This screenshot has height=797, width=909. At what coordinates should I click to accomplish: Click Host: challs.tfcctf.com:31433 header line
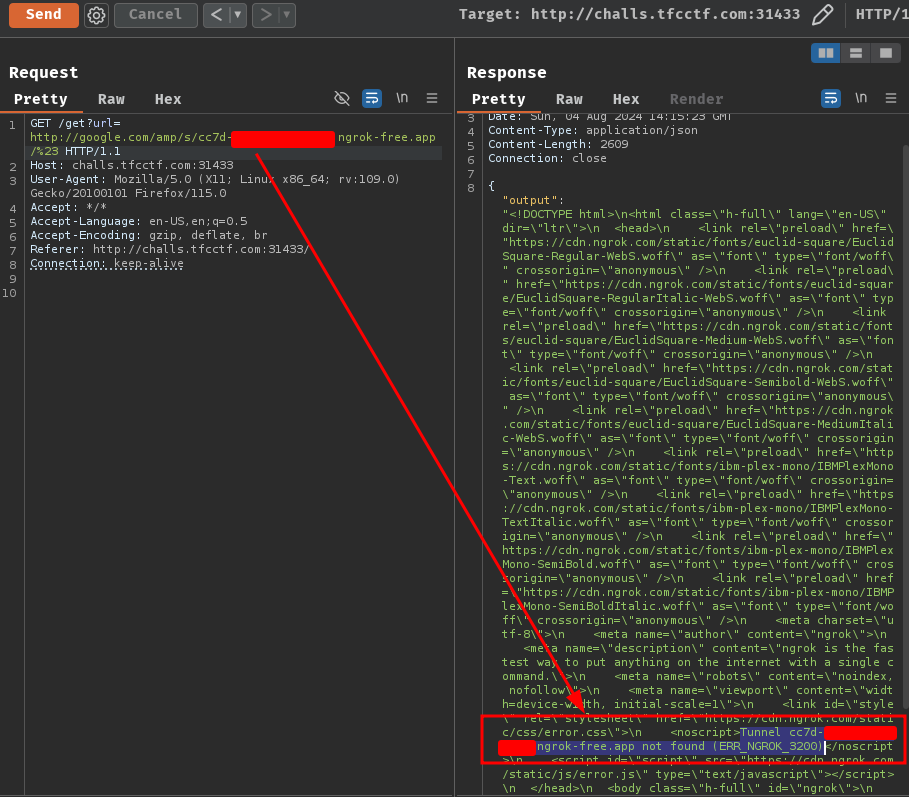coord(132,166)
